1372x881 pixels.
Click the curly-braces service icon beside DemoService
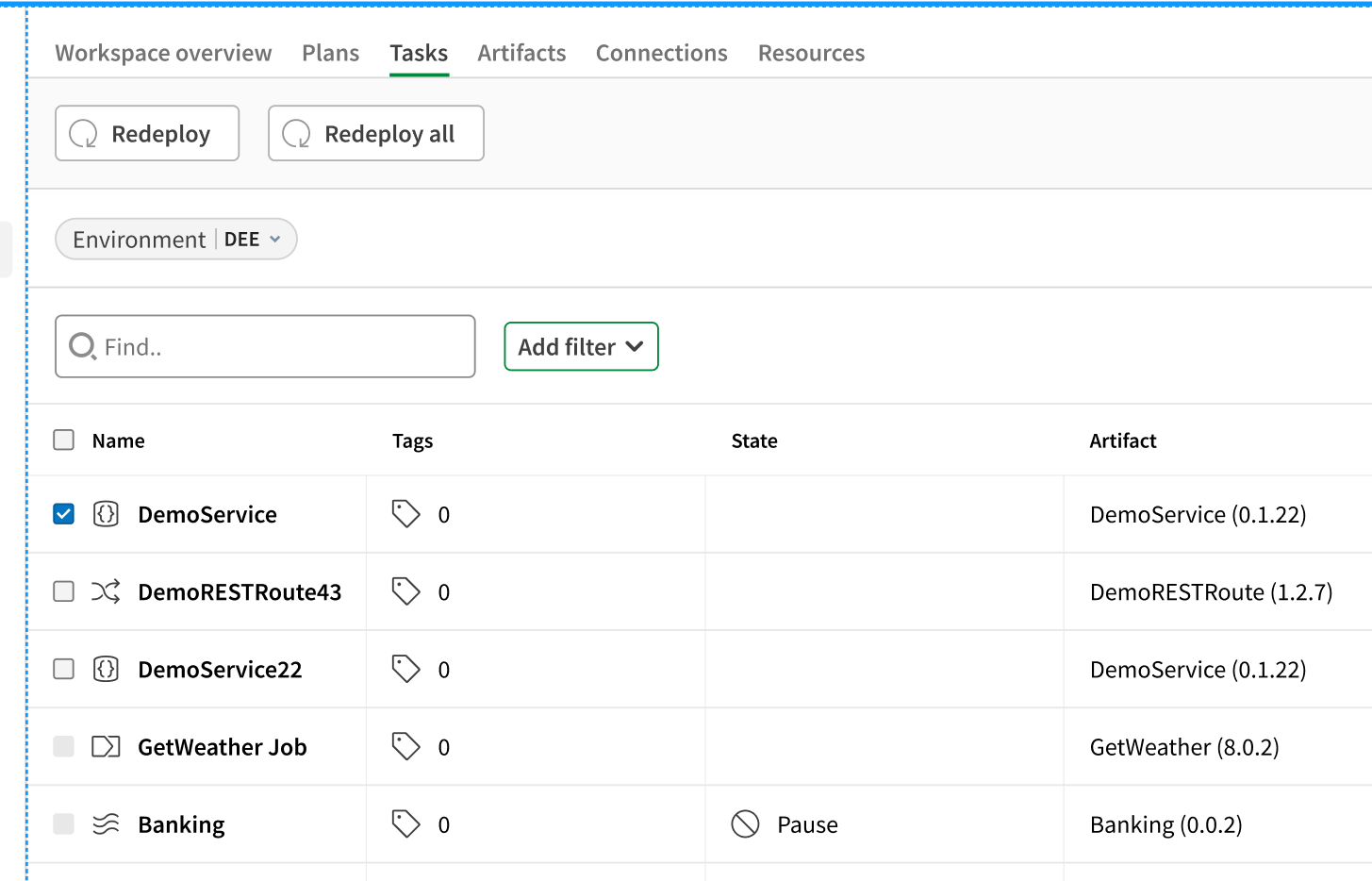[106, 514]
